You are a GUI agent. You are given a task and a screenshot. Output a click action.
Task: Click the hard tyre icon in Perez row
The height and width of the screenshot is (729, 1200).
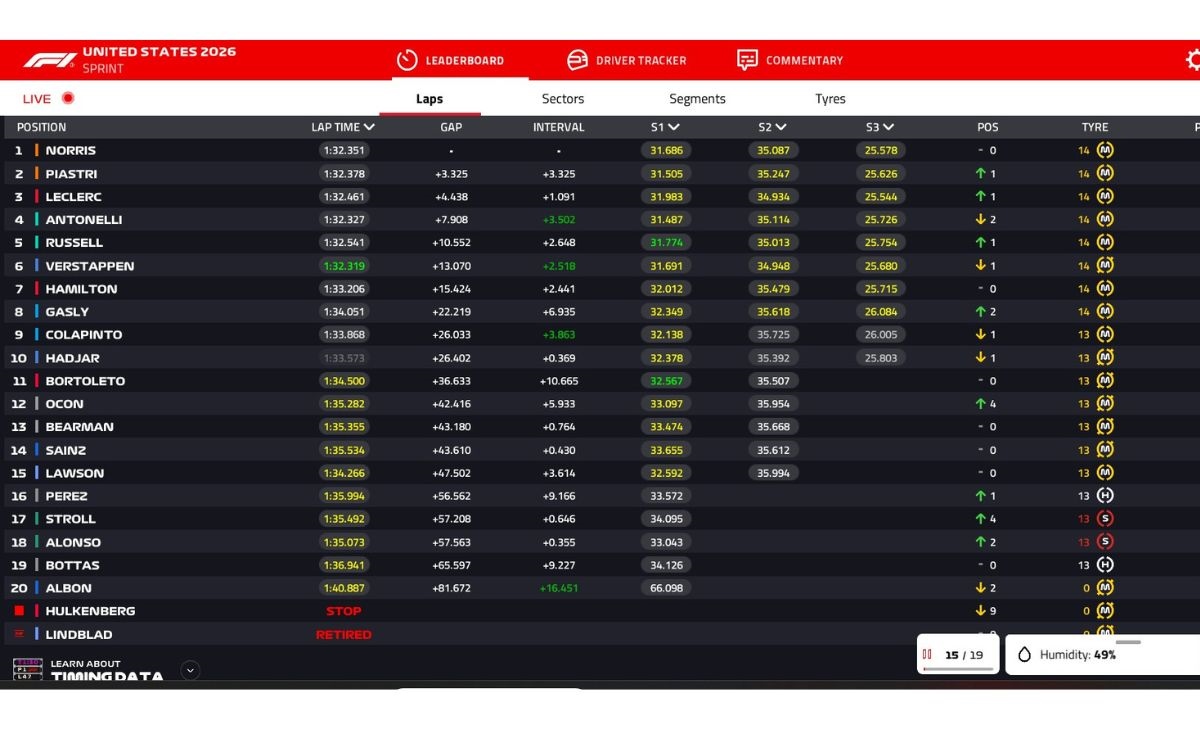[x=1105, y=495]
